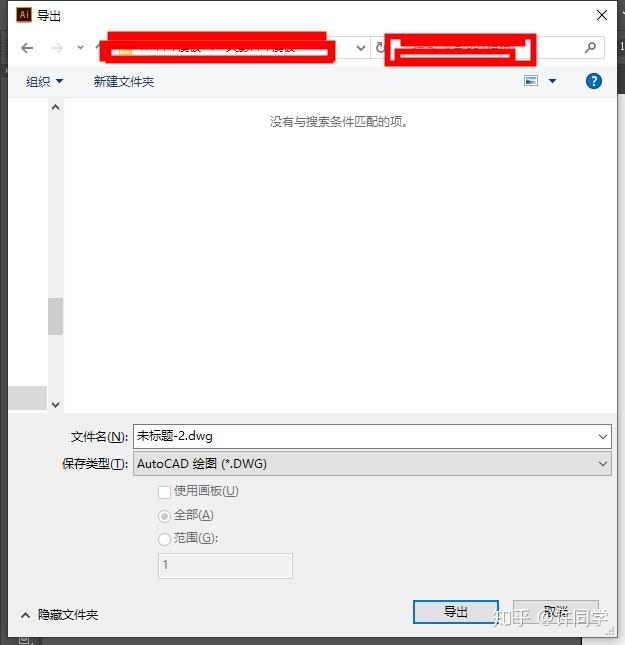625x645 pixels.
Task: Click the Forward navigation arrow
Action: 56,48
